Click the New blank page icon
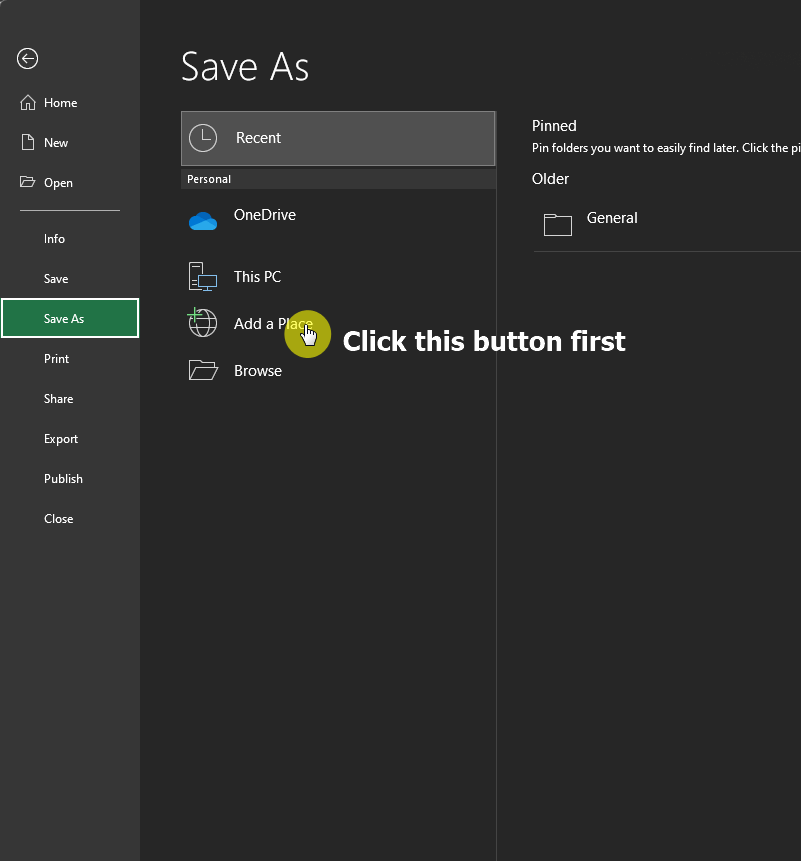This screenshot has height=861, width=801. coord(27,143)
